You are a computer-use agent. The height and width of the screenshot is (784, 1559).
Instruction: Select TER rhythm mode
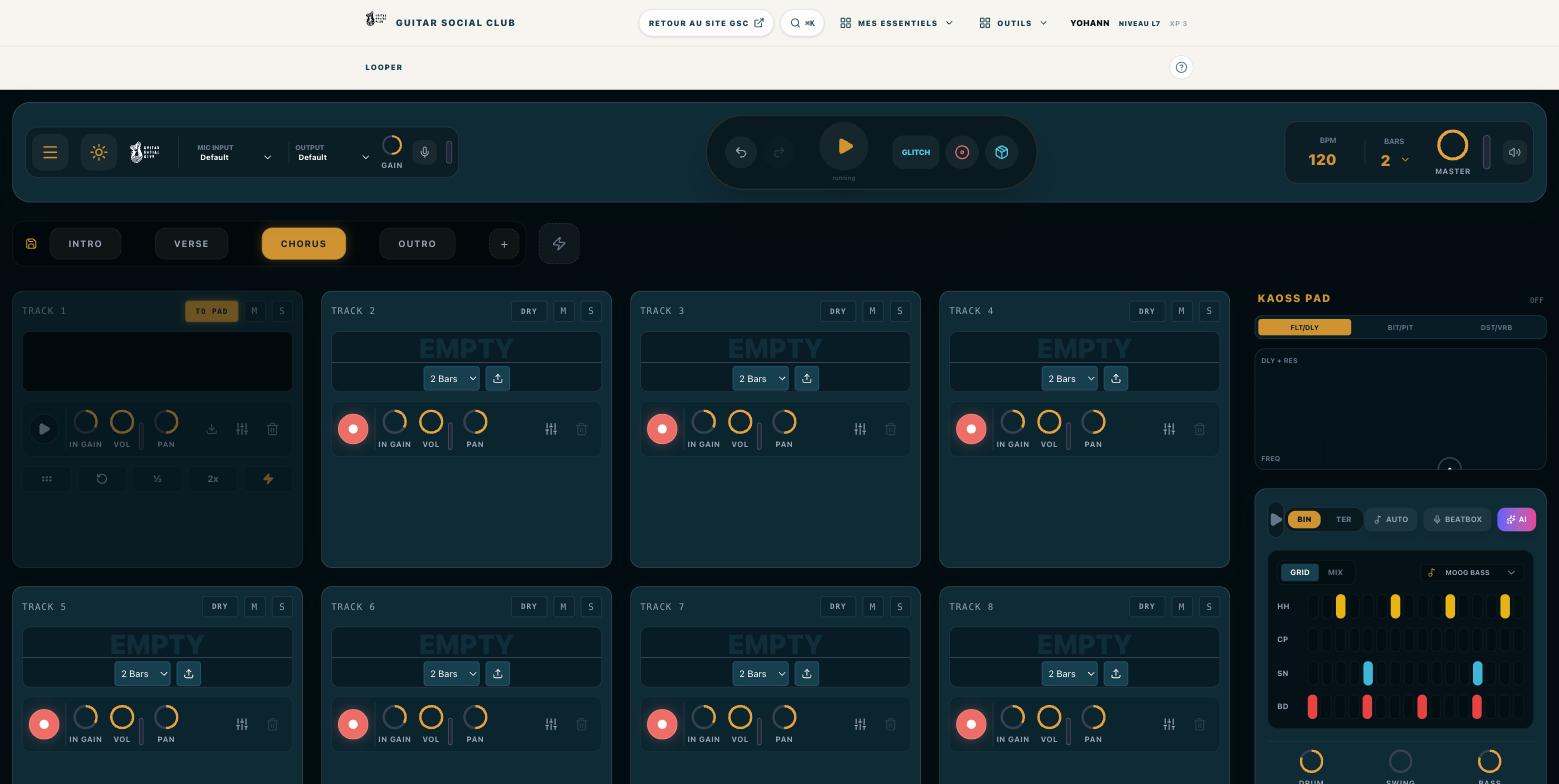tap(1343, 519)
